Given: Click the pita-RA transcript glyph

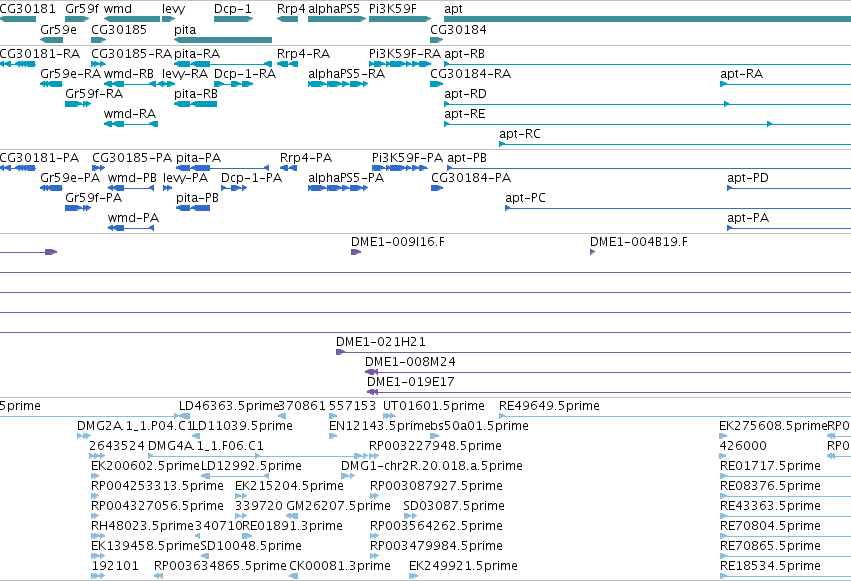Looking at the screenshot, I should [223, 64].
